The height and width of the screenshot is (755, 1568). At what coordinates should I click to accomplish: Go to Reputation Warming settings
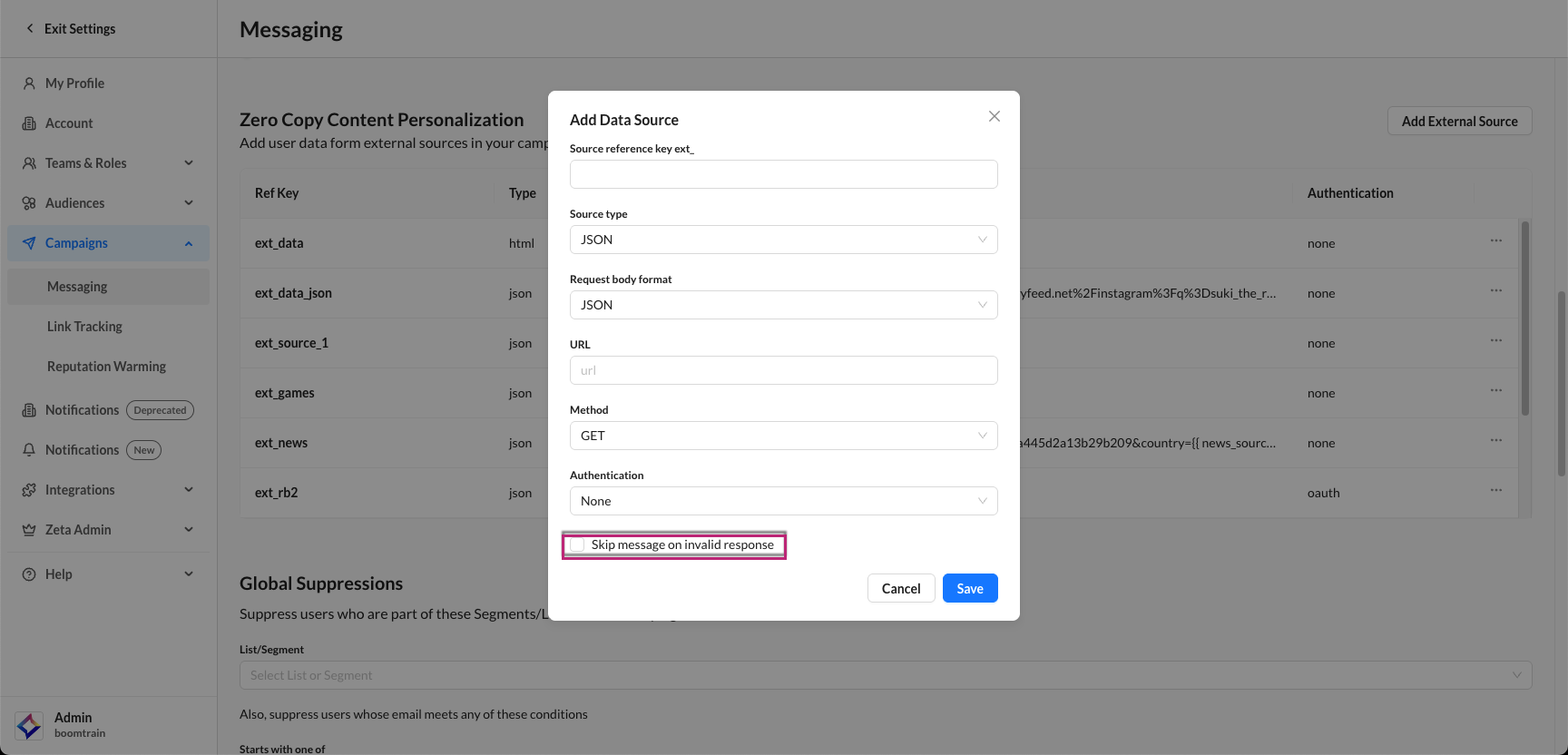tap(106, 367)
